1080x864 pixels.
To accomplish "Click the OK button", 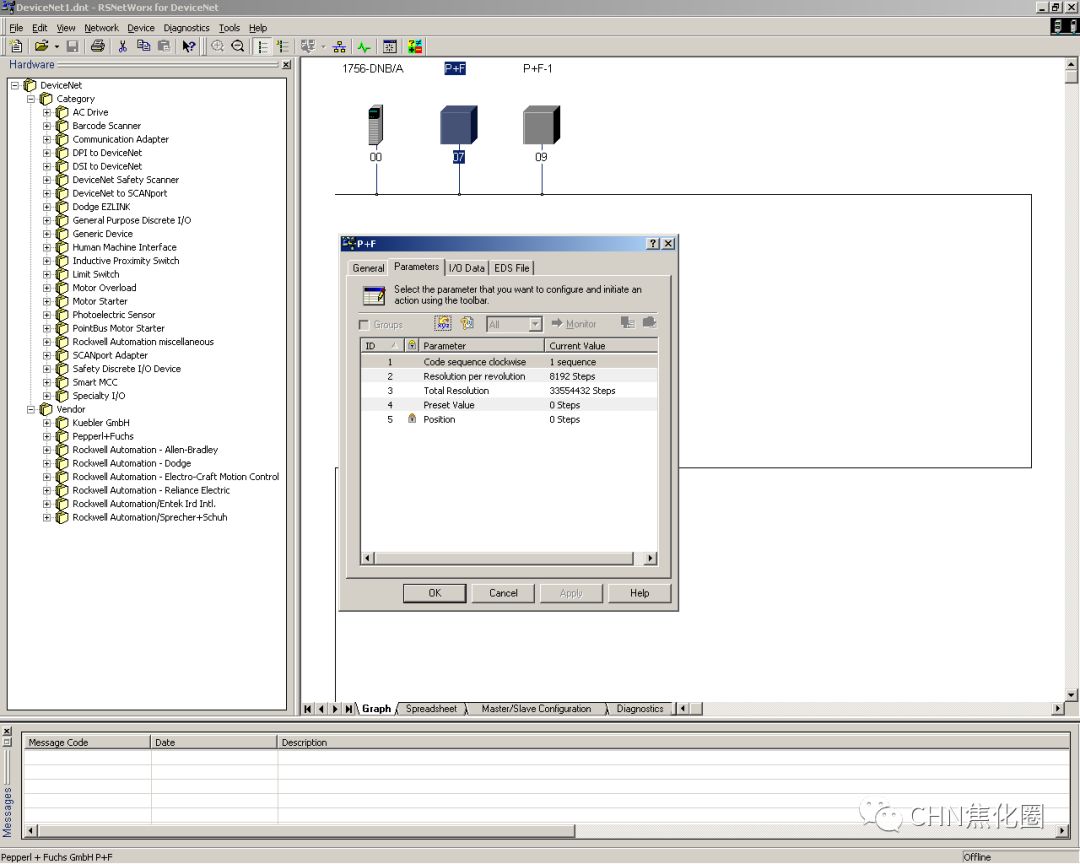I will pos(435,593).
